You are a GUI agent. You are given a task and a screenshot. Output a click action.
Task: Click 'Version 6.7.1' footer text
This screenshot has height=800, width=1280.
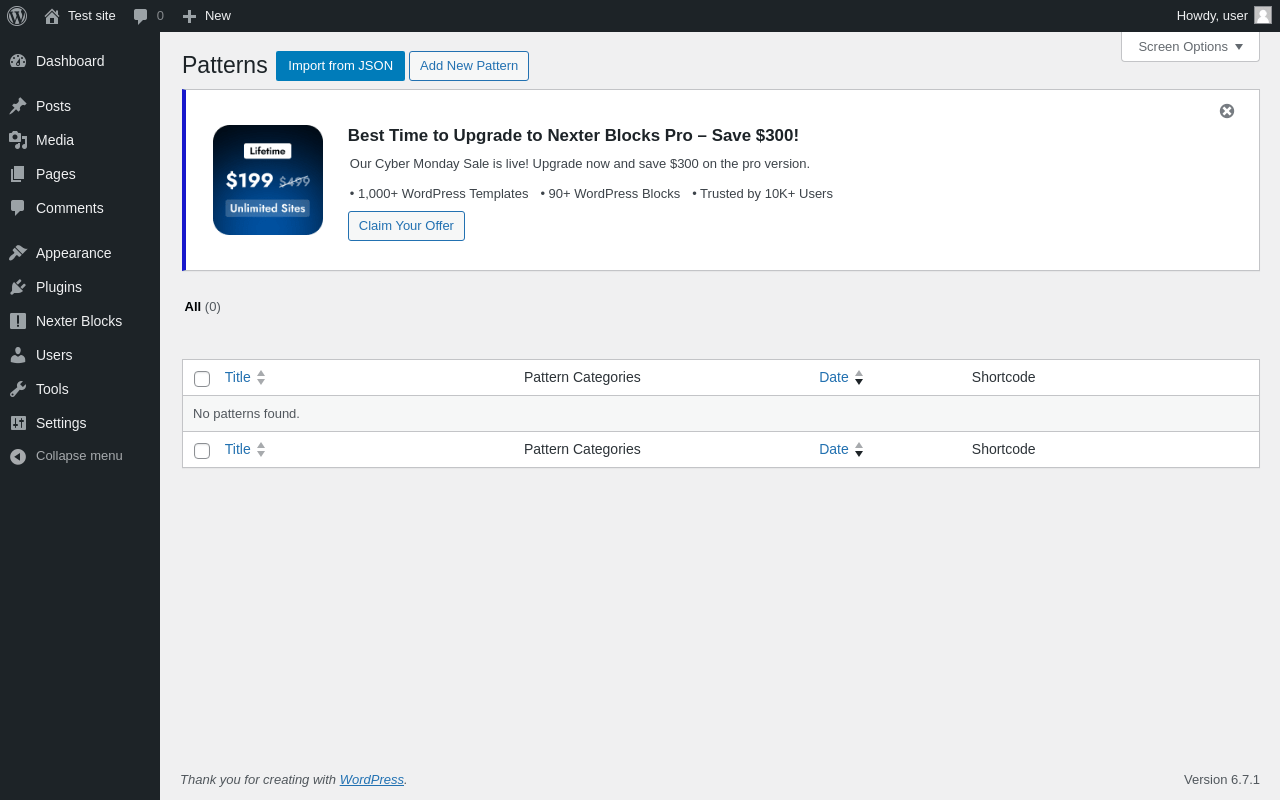pos(1222,779)
